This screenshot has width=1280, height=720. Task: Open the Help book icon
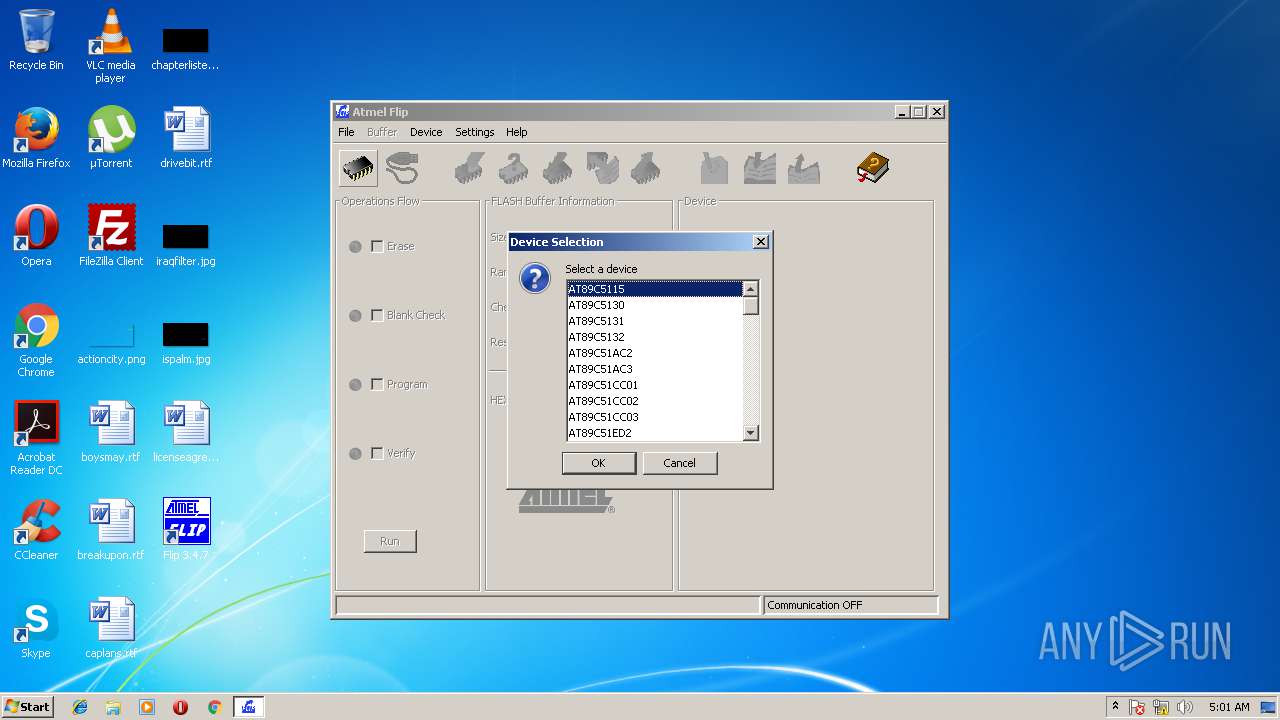[872, 168]
